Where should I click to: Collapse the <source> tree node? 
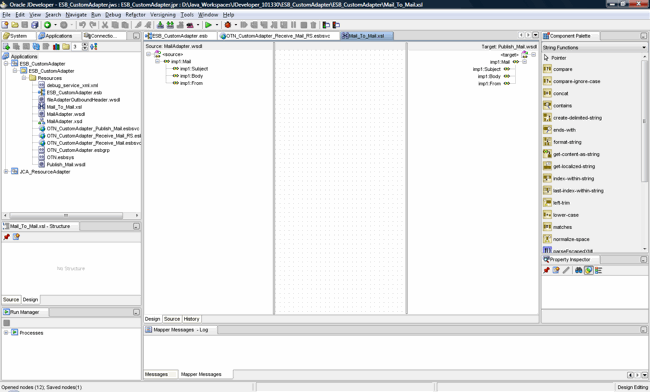148,54
